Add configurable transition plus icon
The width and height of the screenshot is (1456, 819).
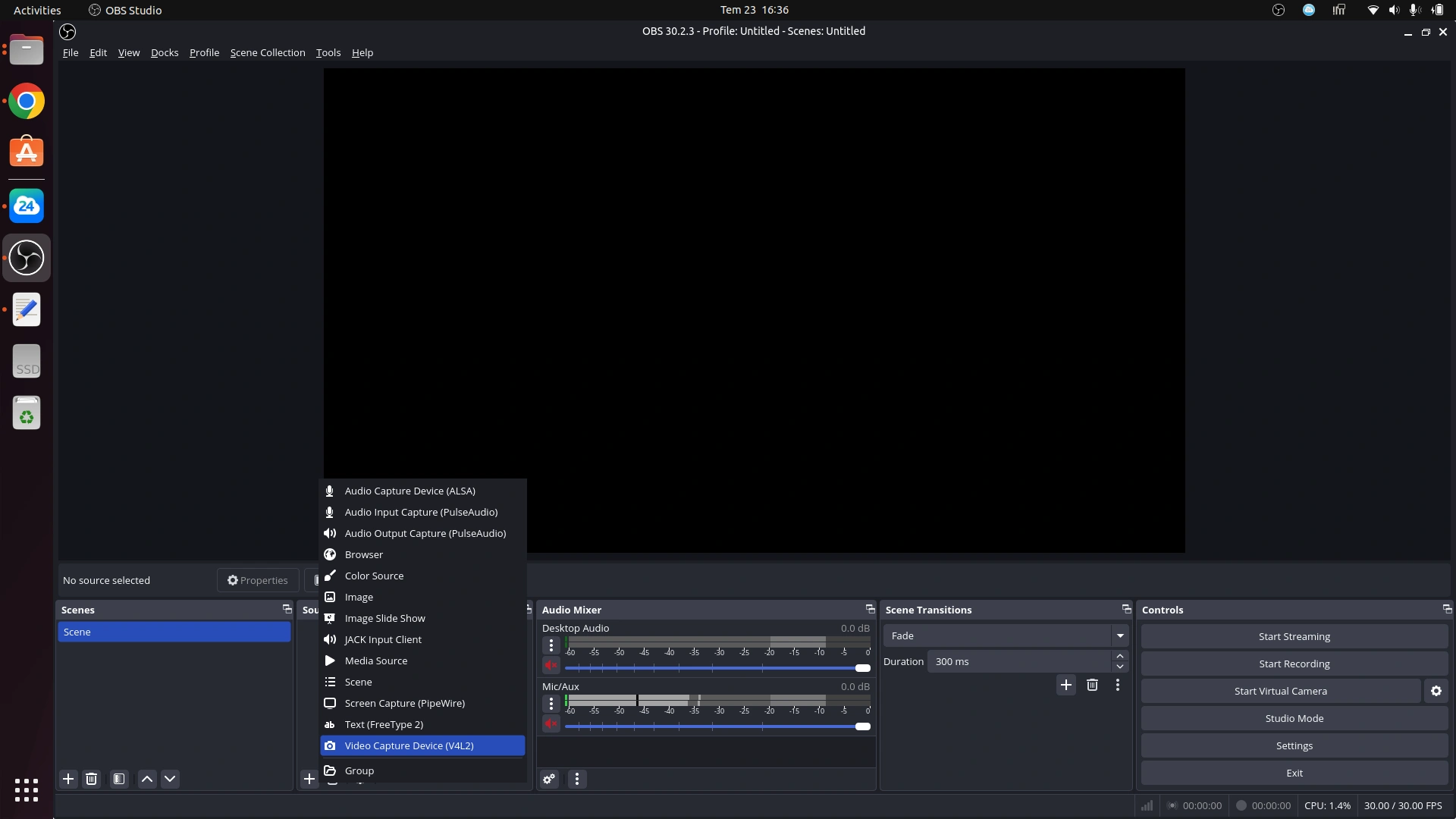tap(1065, 685)
